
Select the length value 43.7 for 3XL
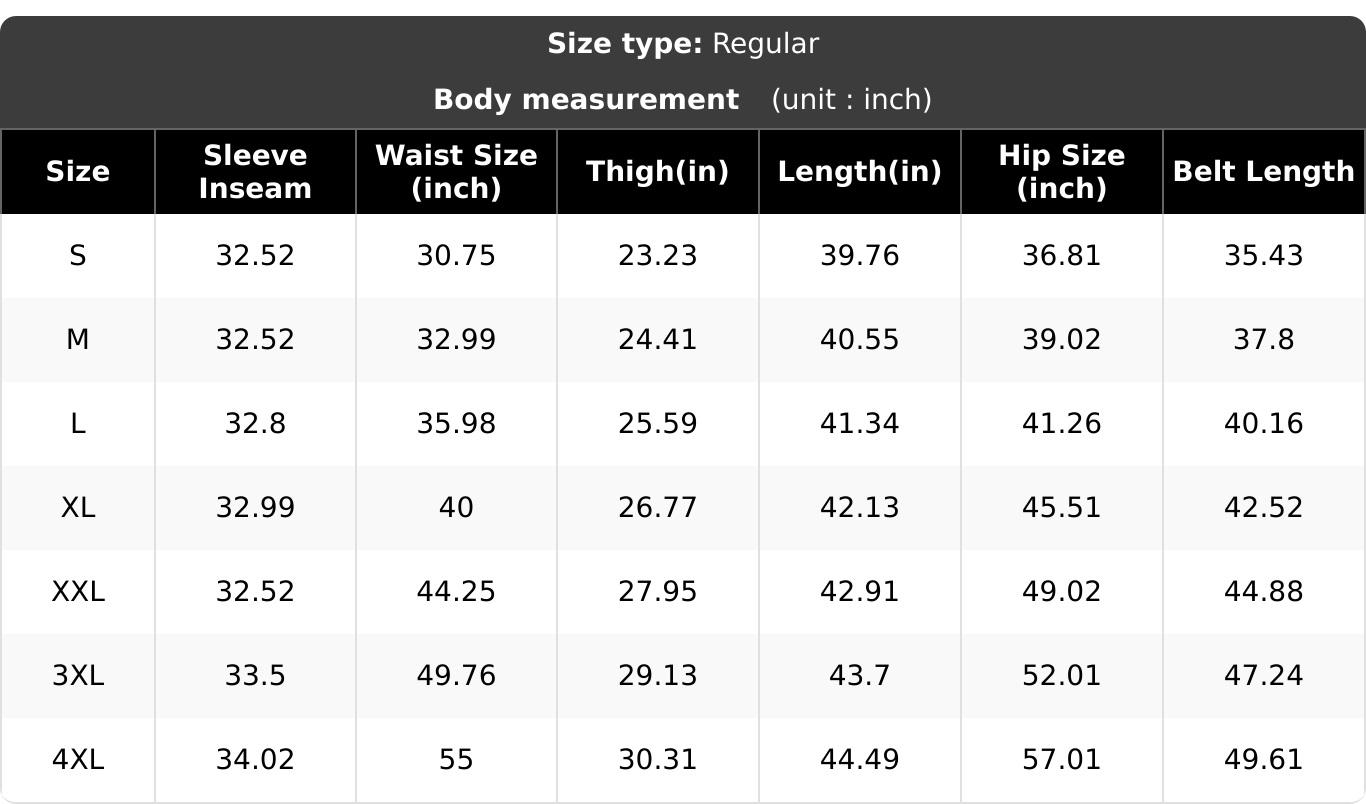pyautogui.click(x=860, y=676)
